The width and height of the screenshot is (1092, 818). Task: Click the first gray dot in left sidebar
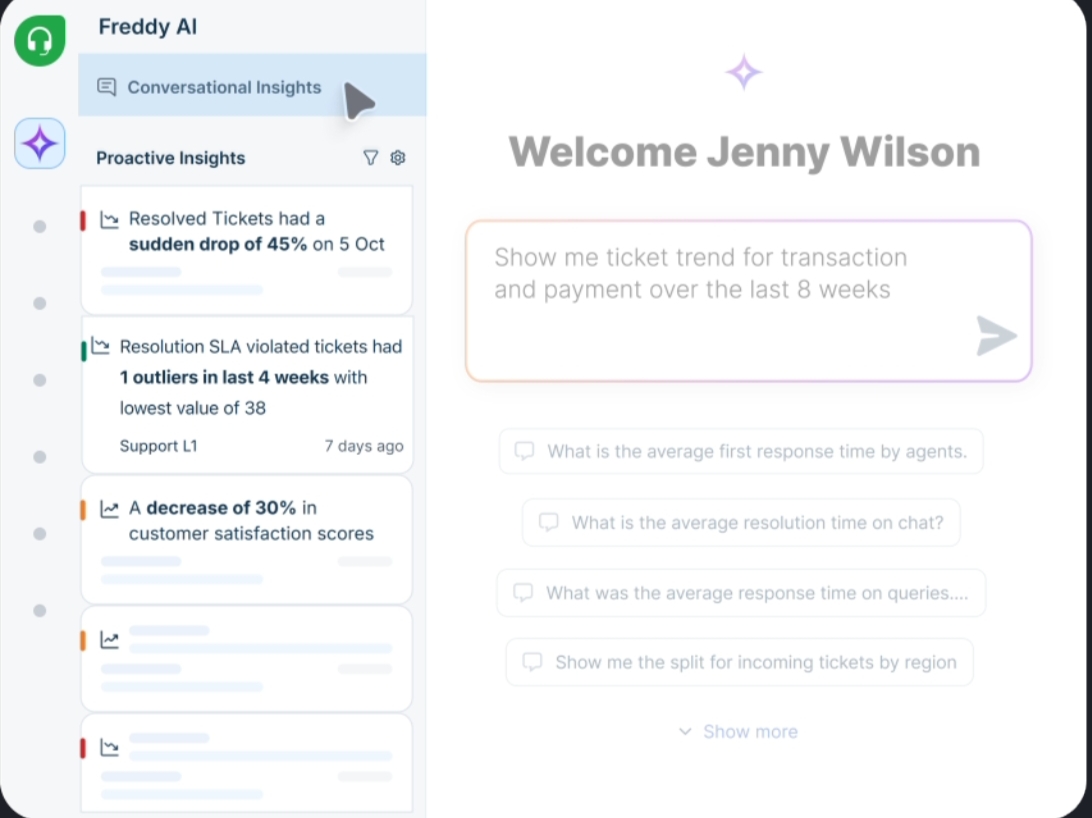click(x=40, y=227)
